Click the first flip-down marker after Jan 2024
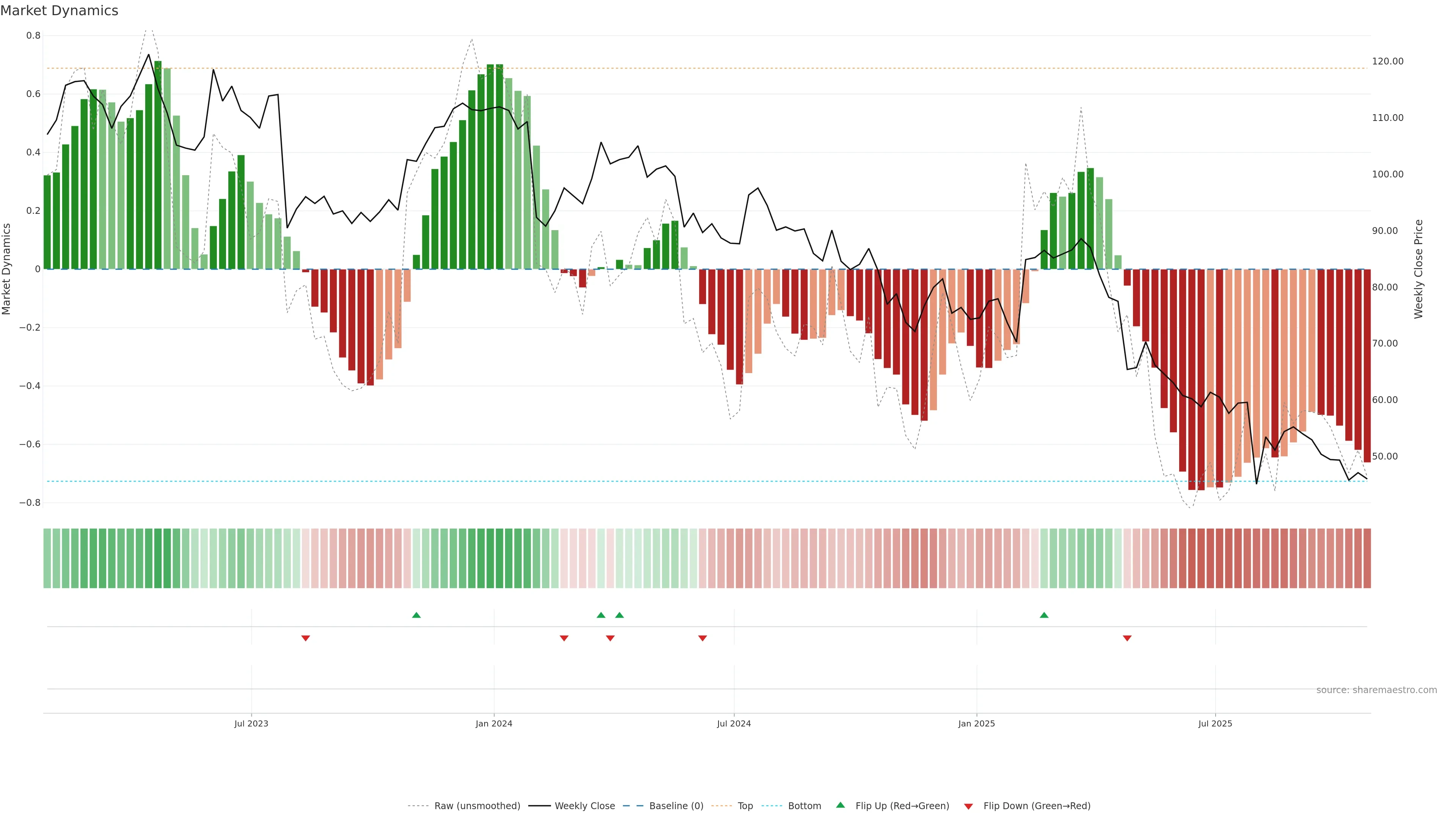The width and height of the screenshot is (1456, 819). click(564, 638)
